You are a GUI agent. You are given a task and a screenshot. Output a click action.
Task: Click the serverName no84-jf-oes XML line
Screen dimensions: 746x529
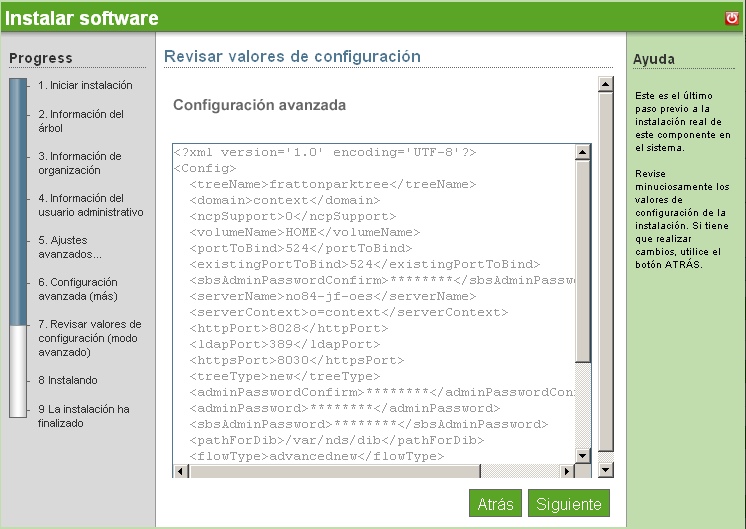[x=333, y=296]
